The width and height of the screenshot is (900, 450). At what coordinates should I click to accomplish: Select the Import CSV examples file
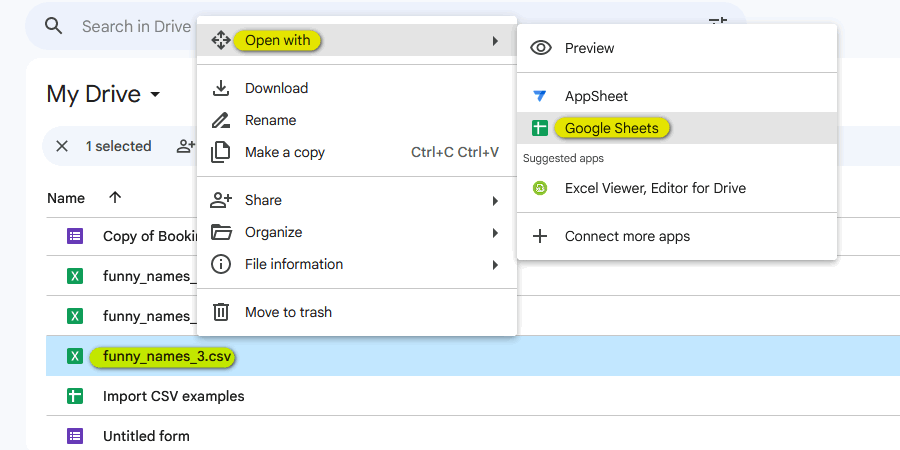[473, 396]
